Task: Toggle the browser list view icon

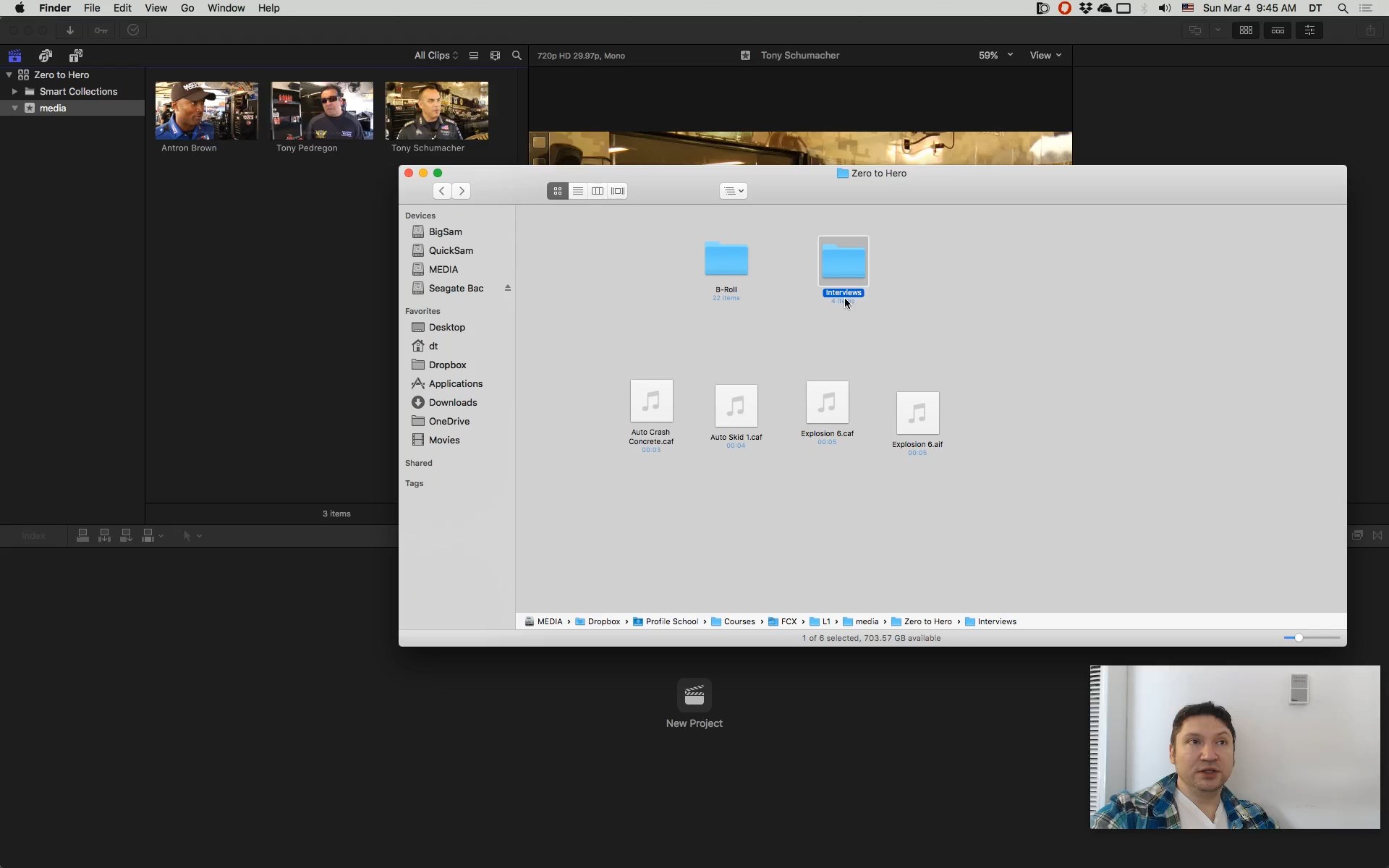Action: 474,56
